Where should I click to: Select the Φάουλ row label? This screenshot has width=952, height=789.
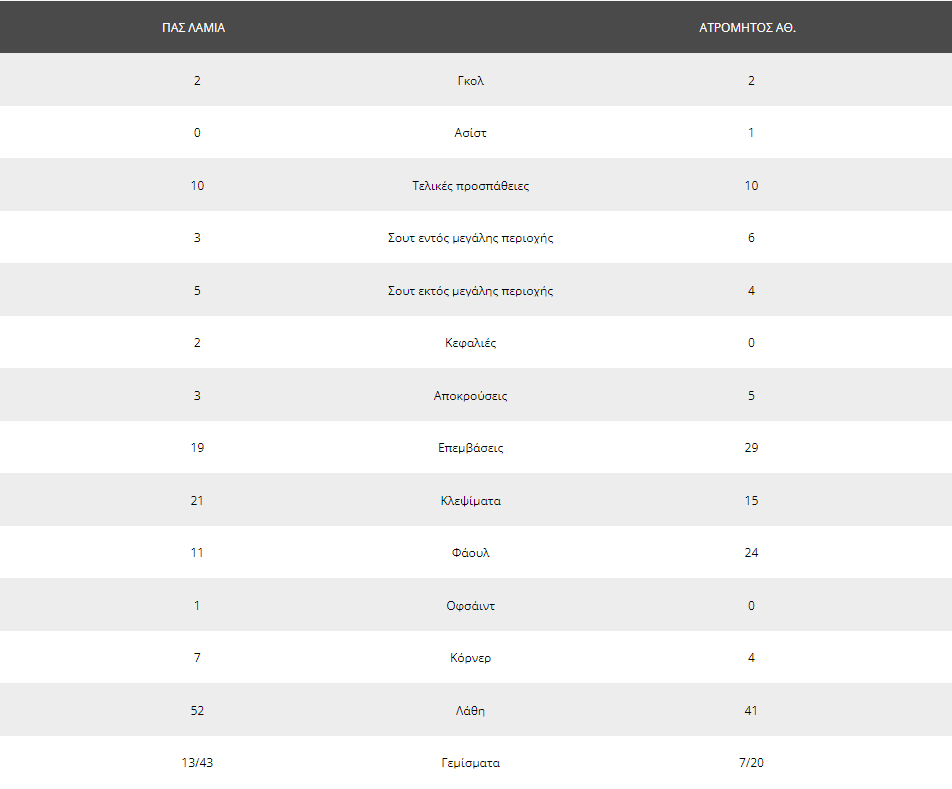tap(471, 553)
